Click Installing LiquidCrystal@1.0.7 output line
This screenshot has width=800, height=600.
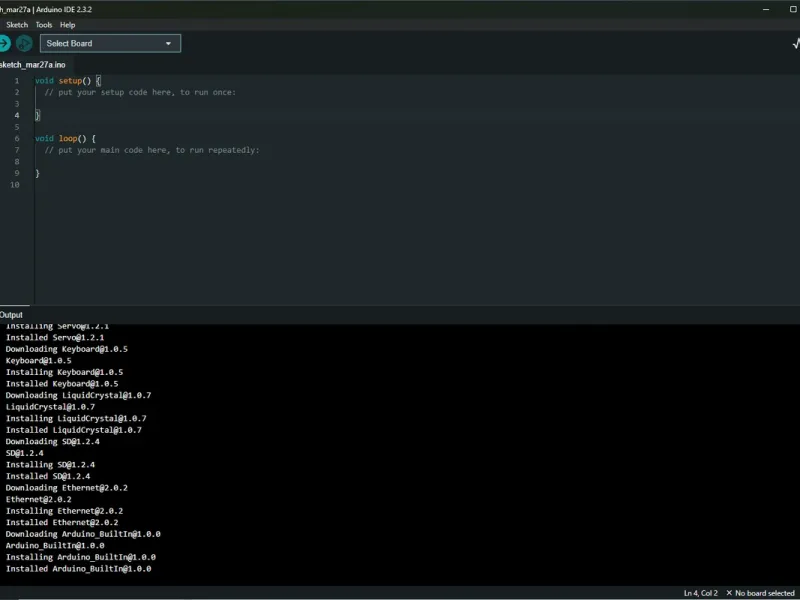point(76,418)
